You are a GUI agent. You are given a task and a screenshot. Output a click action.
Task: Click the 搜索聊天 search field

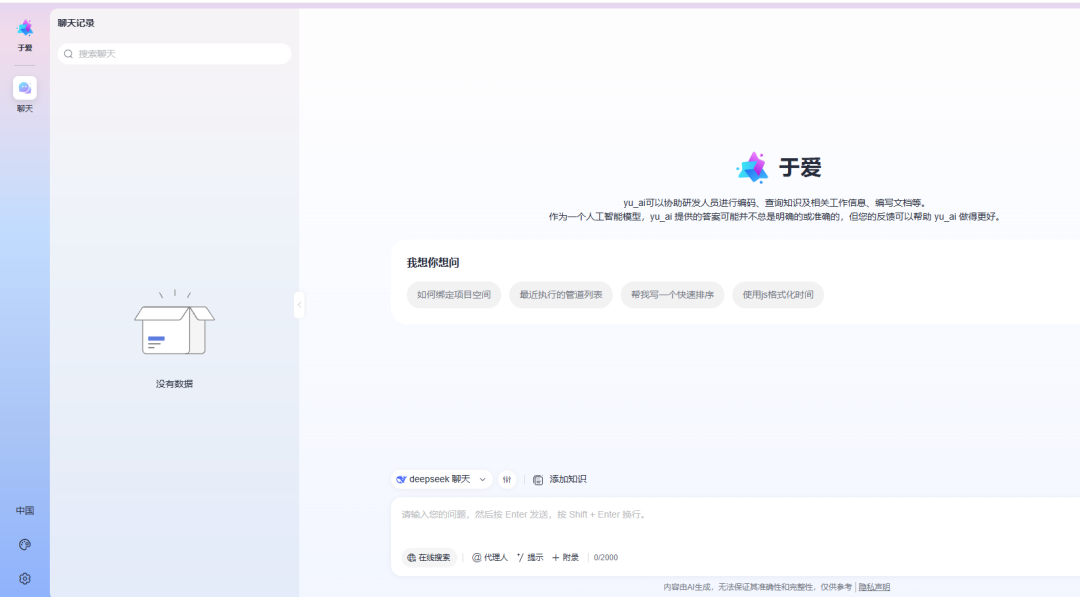pos(174,54)
